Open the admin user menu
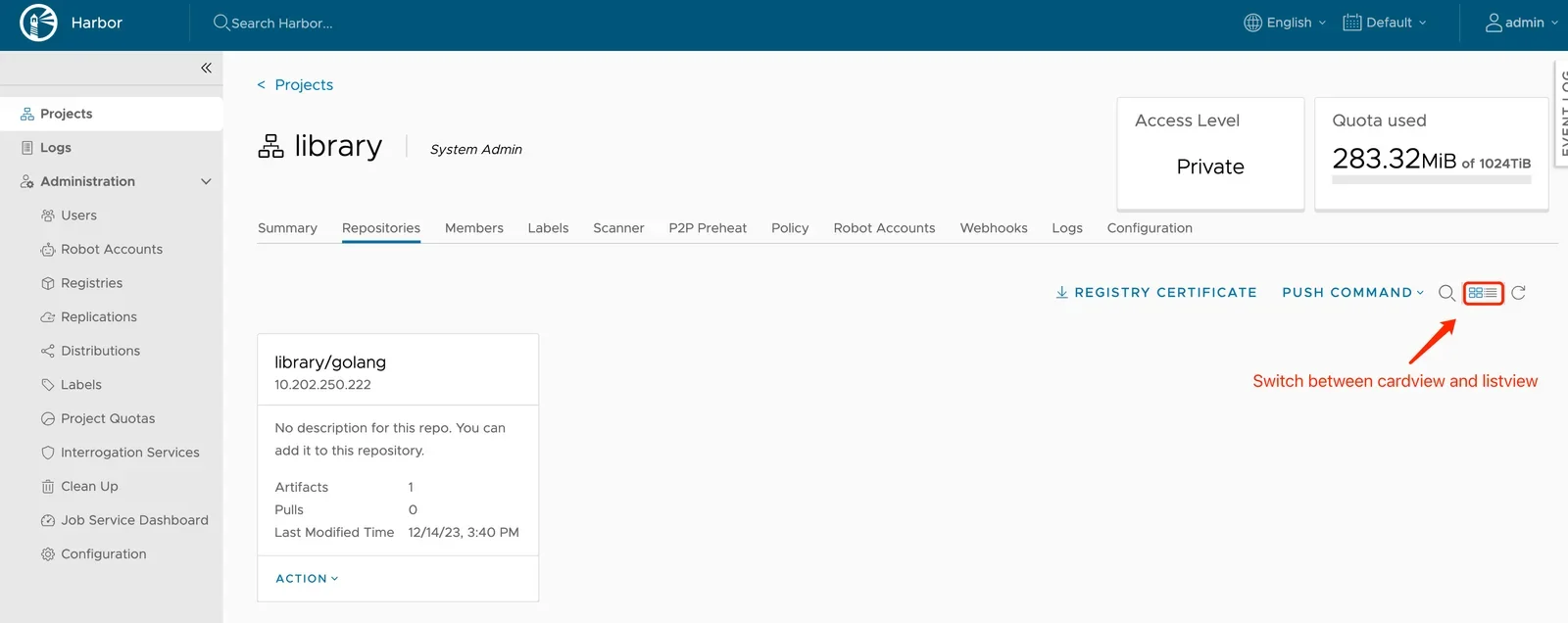The width and height of the screenshot is (1568, 623). (x=1521, y=23)
